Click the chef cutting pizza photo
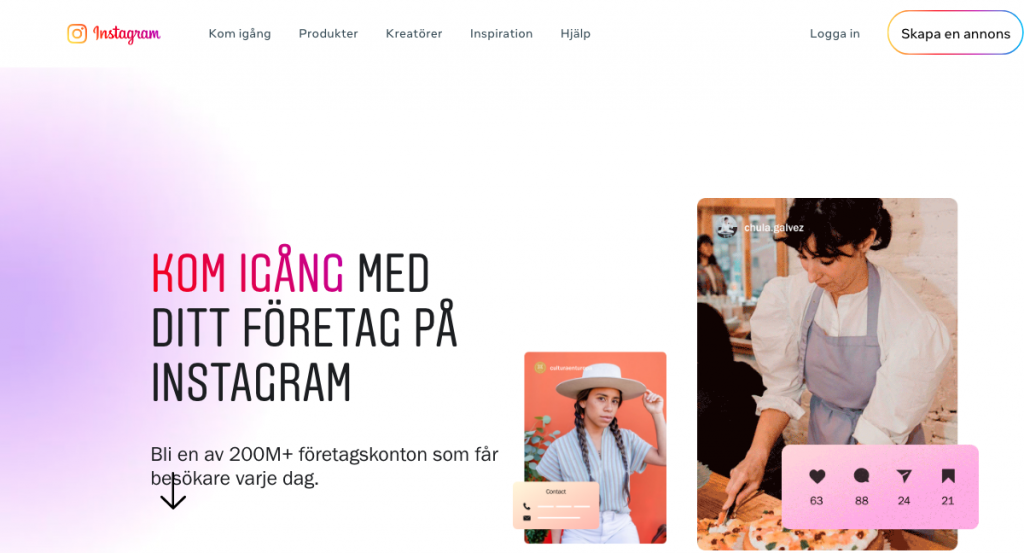1024x553 pixels. [827, 373]
